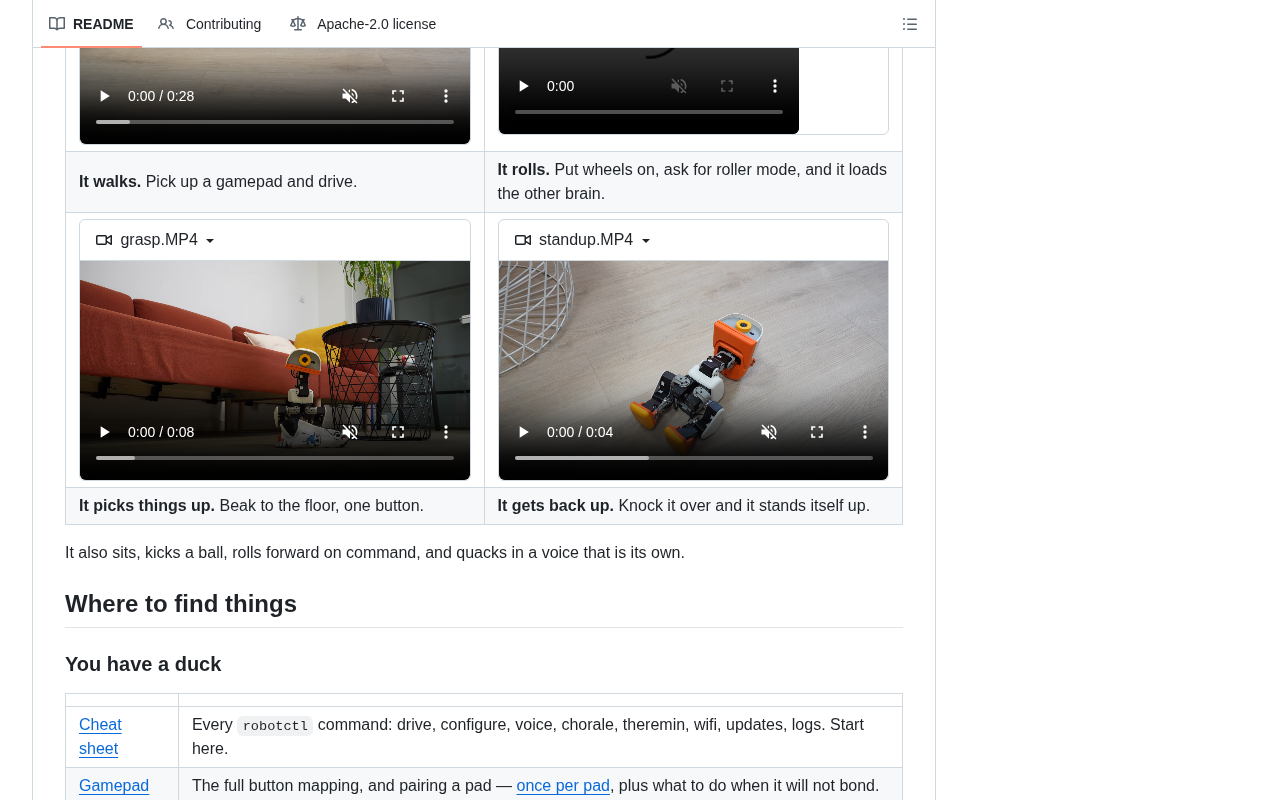The height and width of the screenshot is (800, 1280).
Task: Open more options on roller video
Action: pyautogui.click(x=775, y=86)
